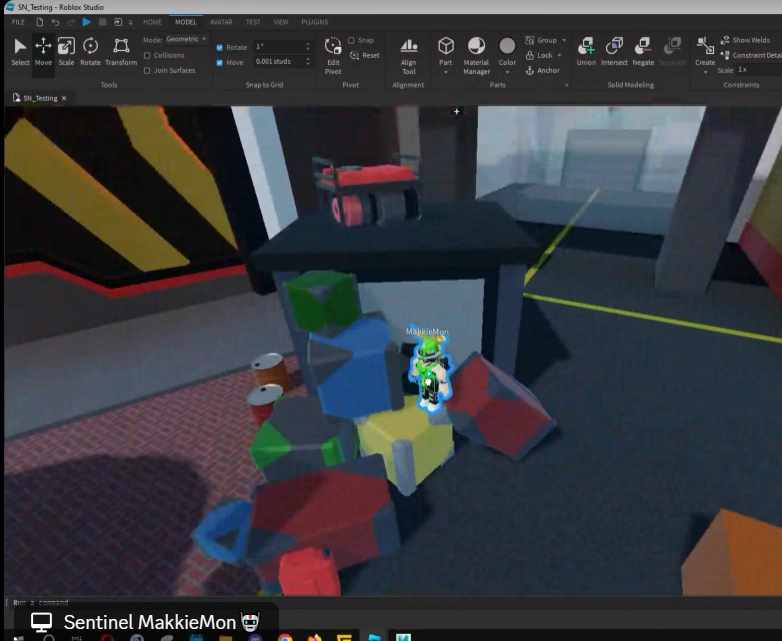The width and height of the screenshot is (782, 641).
Task: Toggle Constraint Details
Action: pos(751,55)
